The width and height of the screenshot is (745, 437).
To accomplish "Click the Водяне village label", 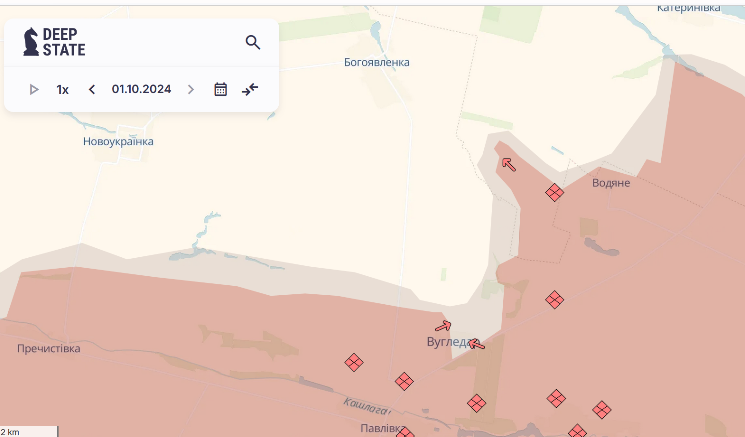I will click(x=611, y=183).
